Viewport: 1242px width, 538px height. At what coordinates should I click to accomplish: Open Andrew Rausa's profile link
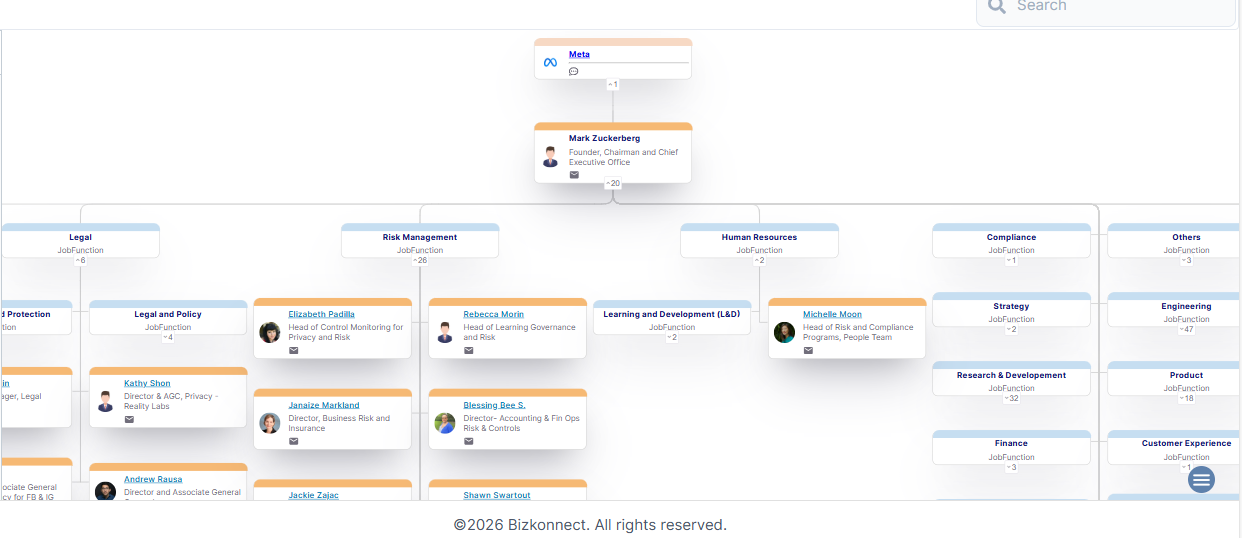[153, 479]
